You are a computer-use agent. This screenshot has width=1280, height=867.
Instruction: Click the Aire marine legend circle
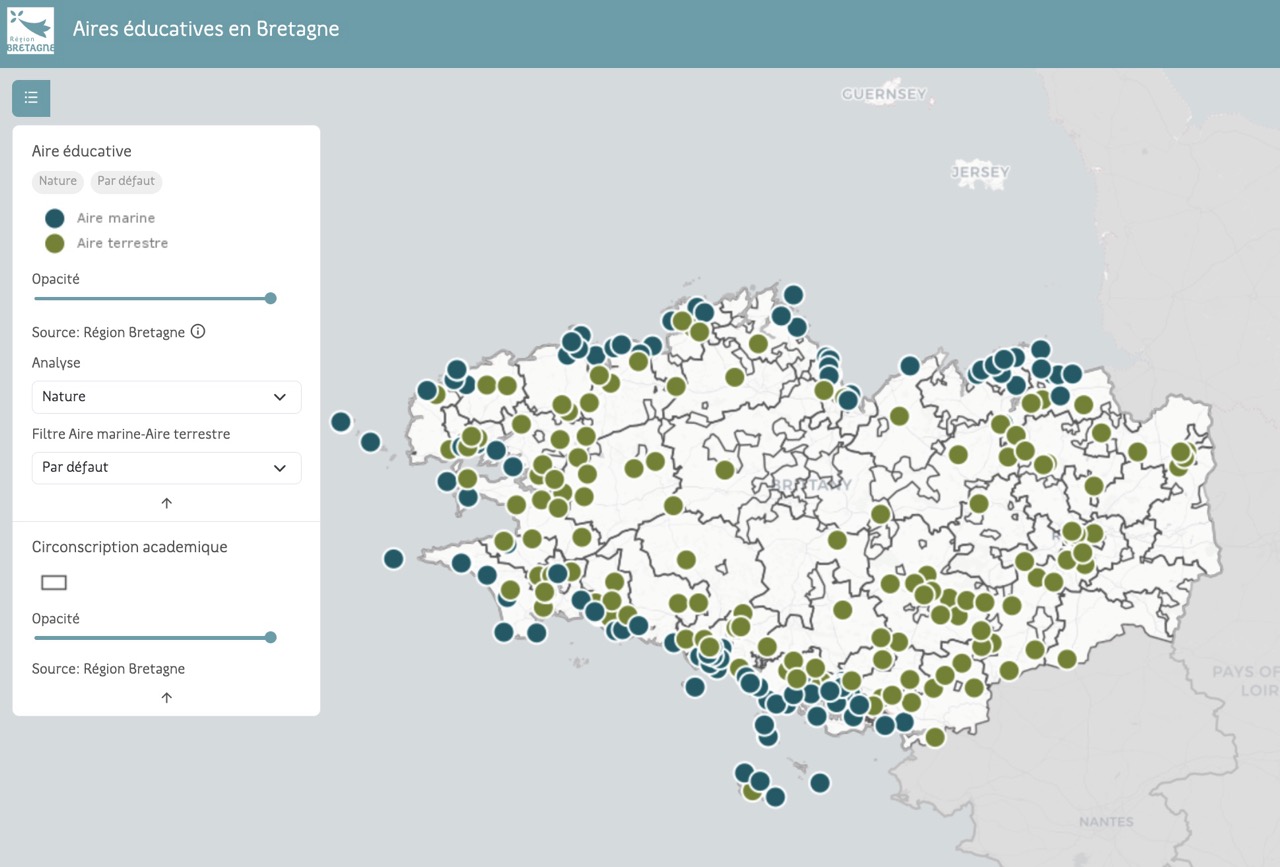coord(55,218)
